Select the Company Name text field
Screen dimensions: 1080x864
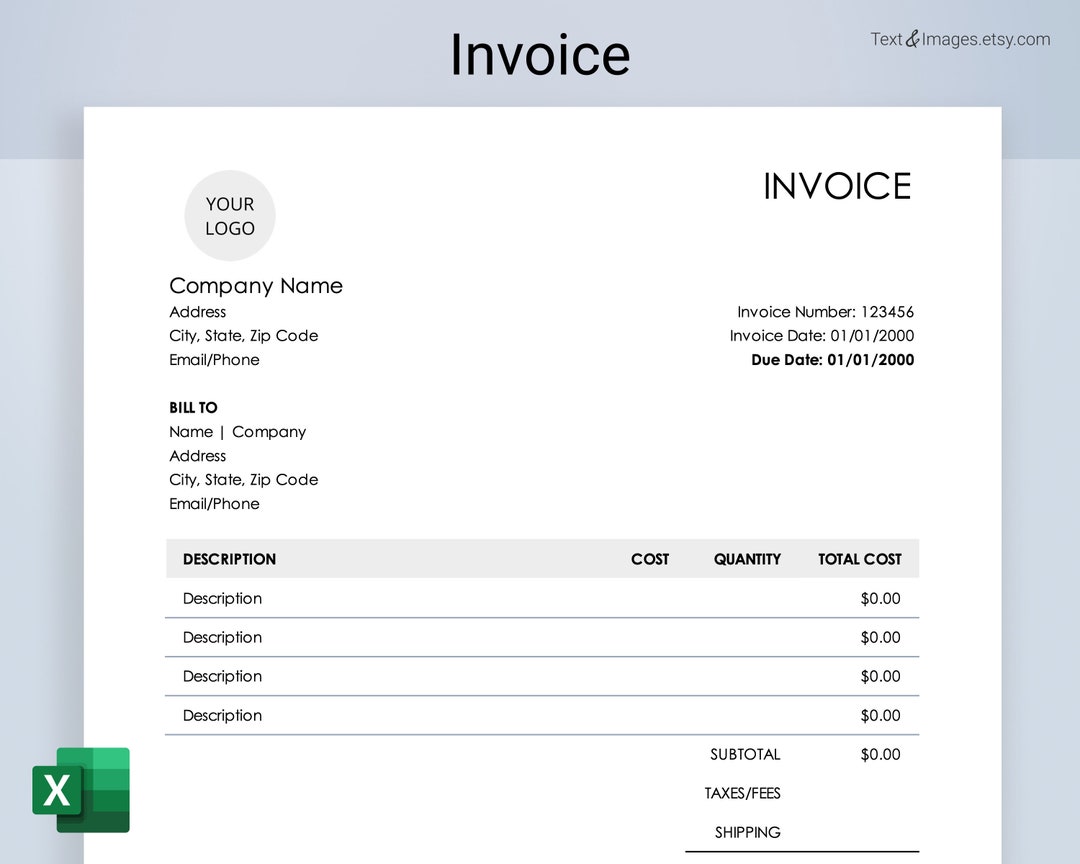(256, 286)
